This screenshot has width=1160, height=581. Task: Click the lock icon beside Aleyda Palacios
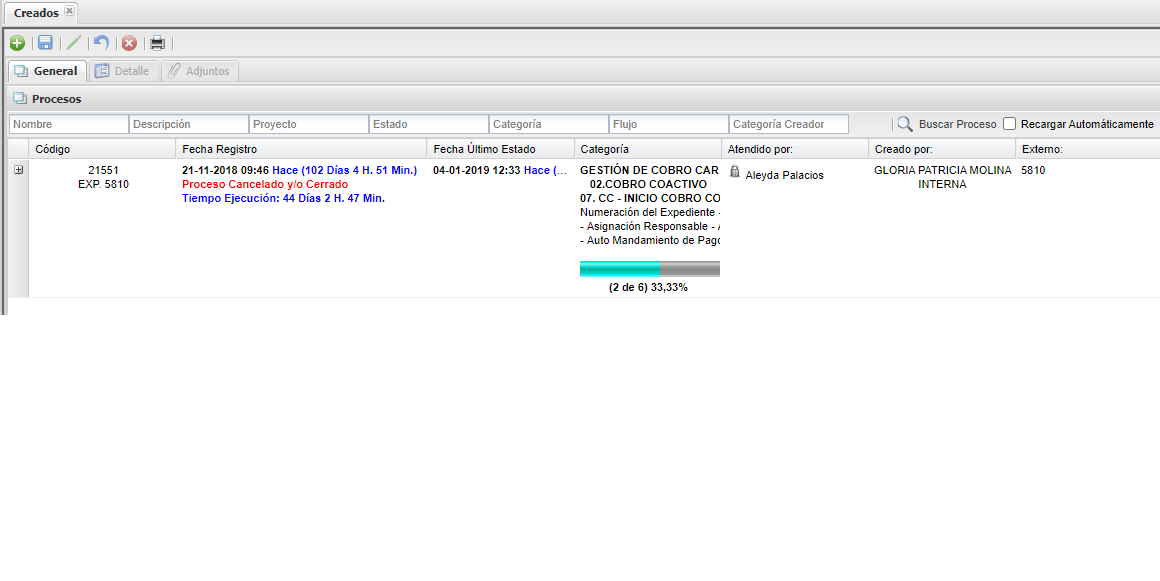[x=735, y=172]
